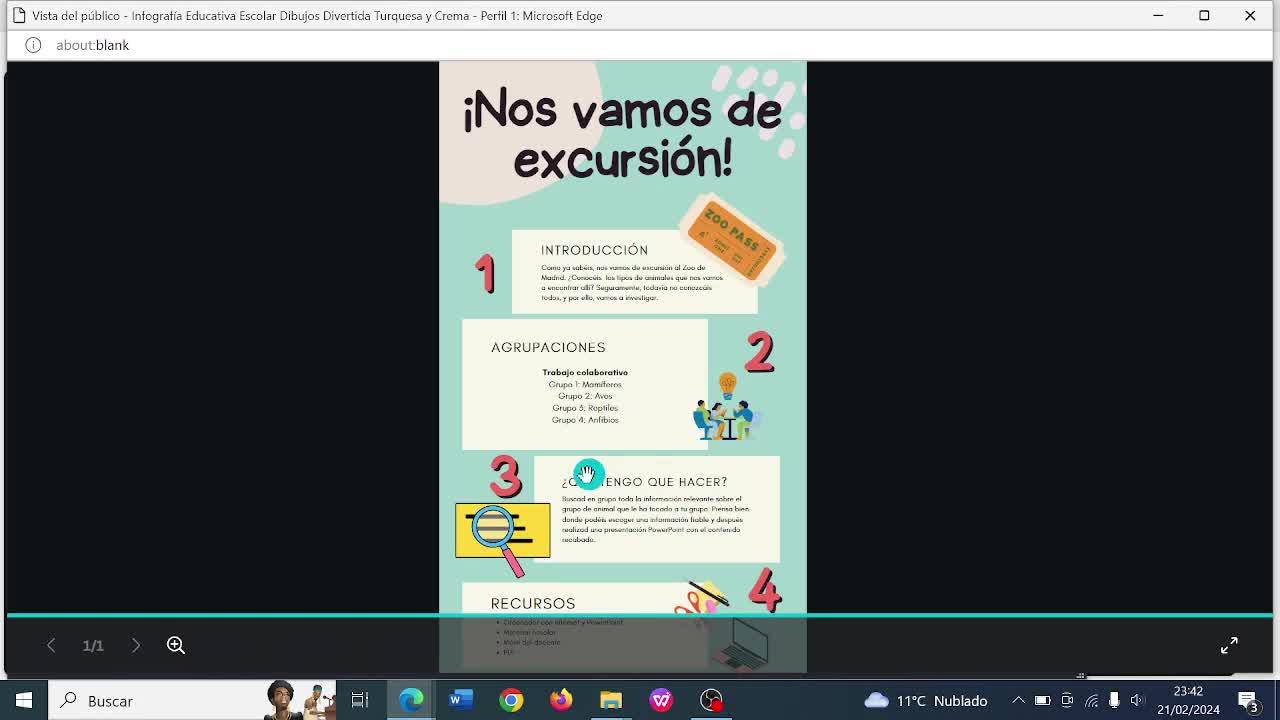
Task: Click the 1/1 page indicator
Action: pos(93,646)
